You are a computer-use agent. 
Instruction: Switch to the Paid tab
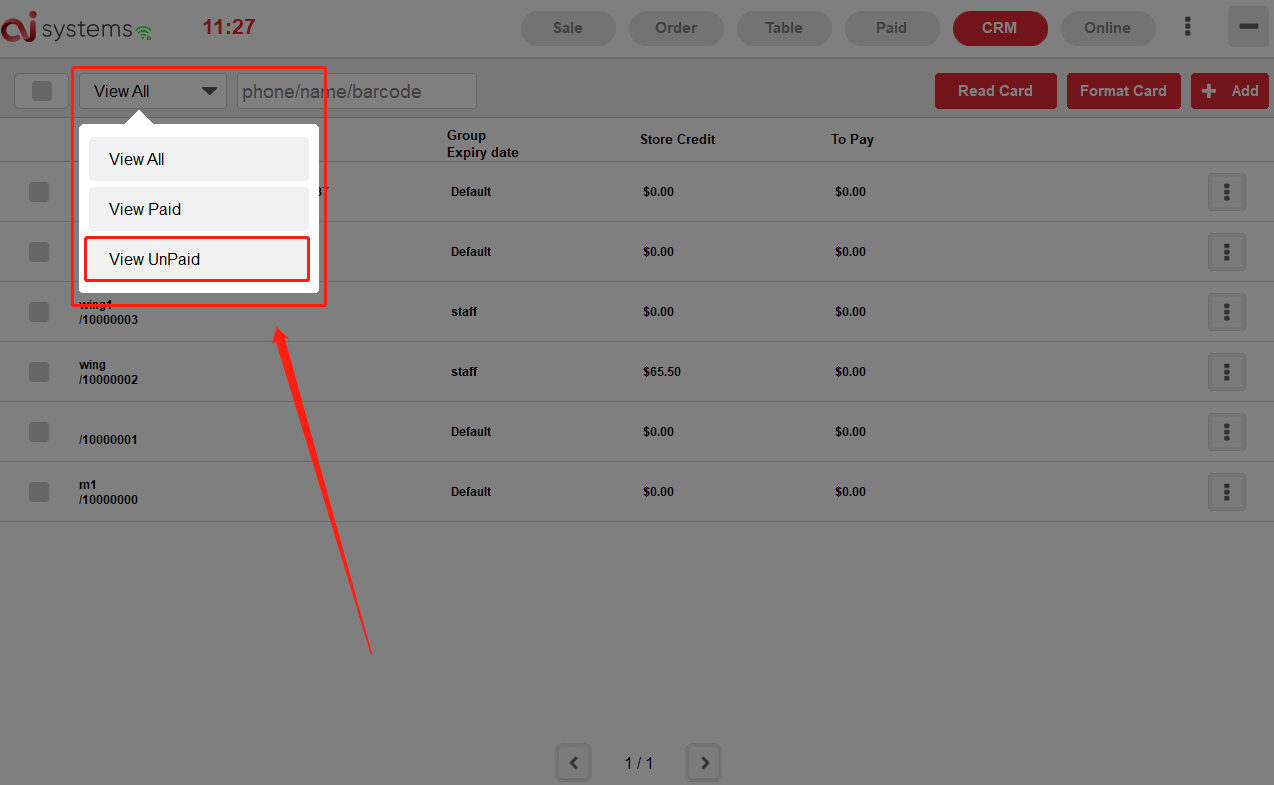tap(892, 28)
